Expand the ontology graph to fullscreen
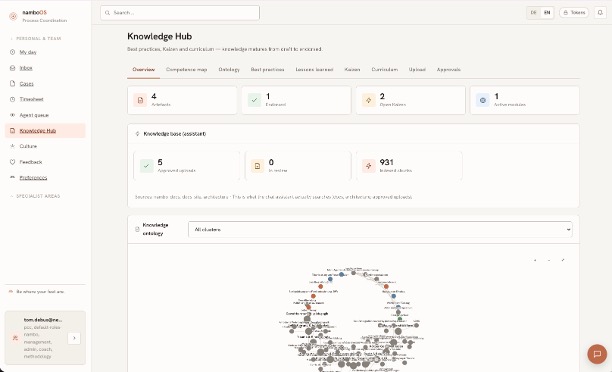This screenshot has height=372, width=612. tap(563, 260)
